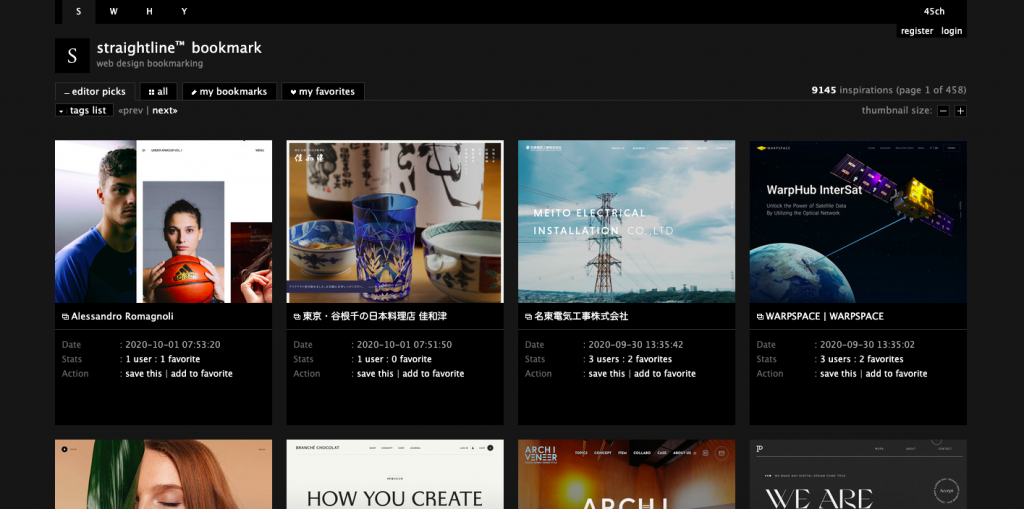Open the WarpHub InterSat thumbnail
The image size is (1024, 509).
[858, 222]
